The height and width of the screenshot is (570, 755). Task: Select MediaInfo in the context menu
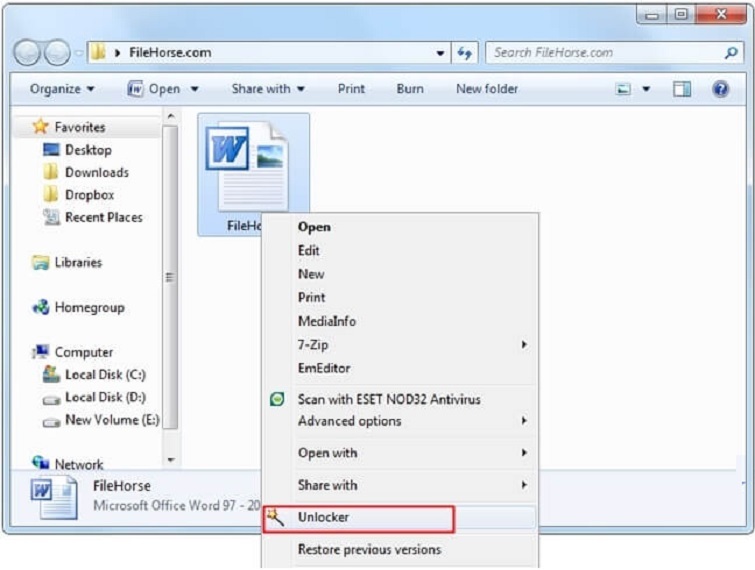pos(326,321)
